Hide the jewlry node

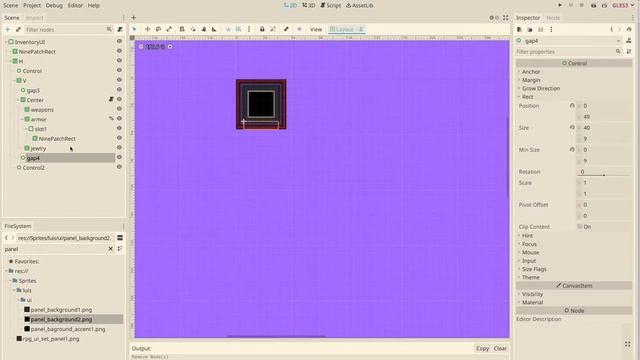[119, 148]
